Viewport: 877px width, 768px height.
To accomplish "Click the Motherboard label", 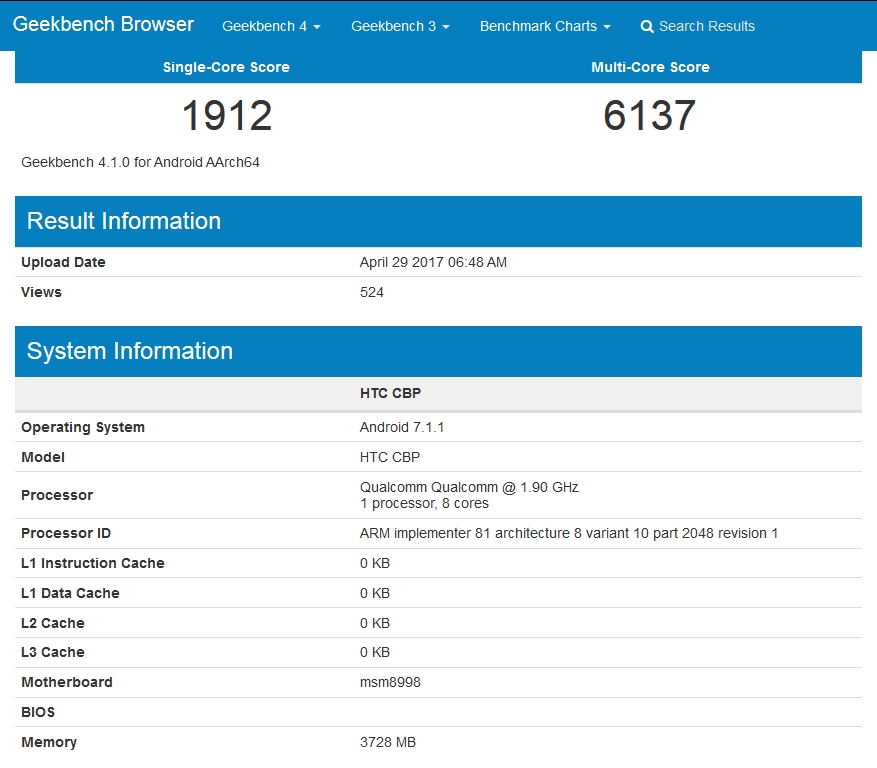I will (x=67, y=682).
